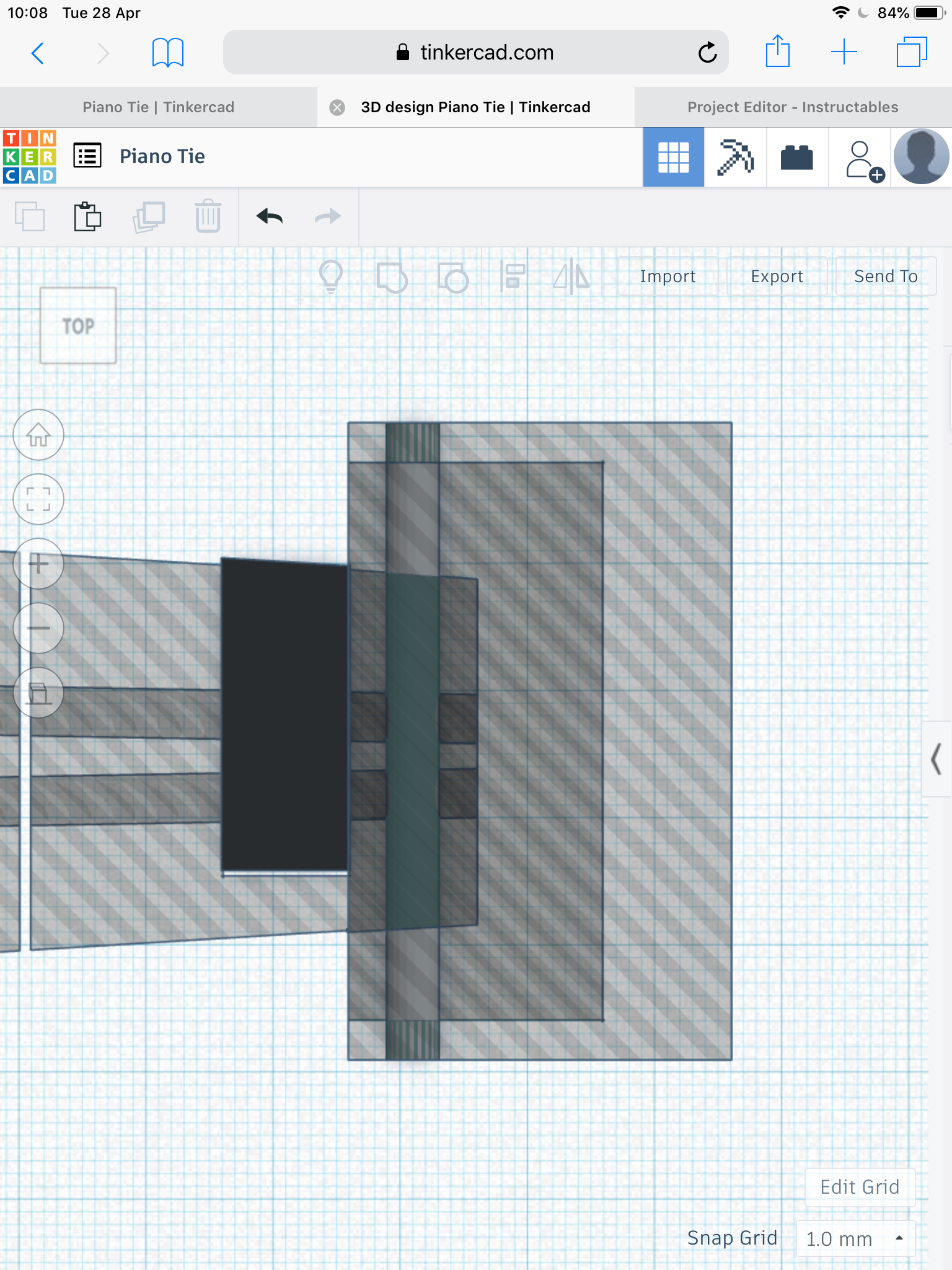Reload the tinkercad.com page
The height and width of the screenshot is (1270, 952).
tap(707, 53)
